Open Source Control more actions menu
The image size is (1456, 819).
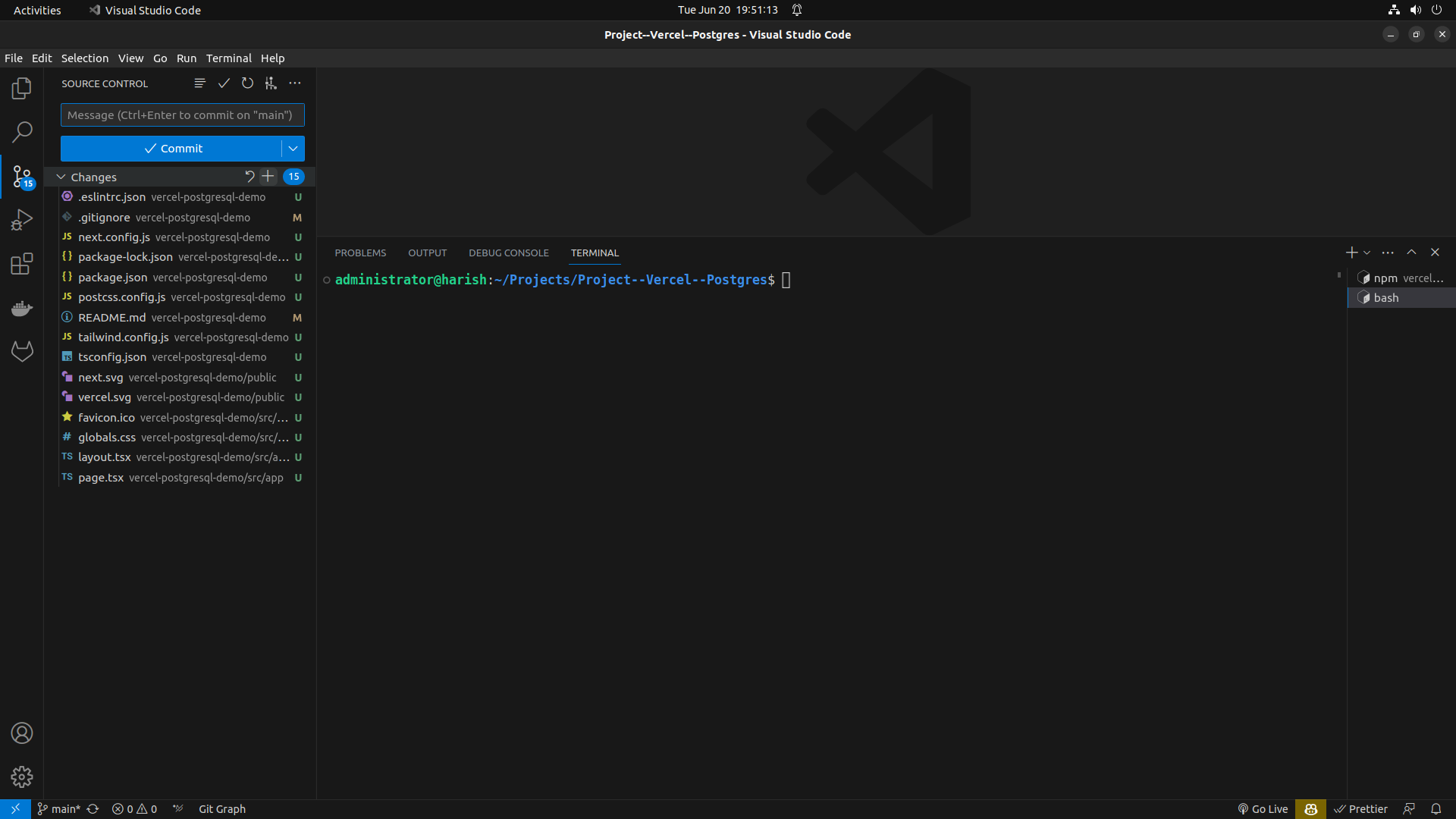pos(295,83)
